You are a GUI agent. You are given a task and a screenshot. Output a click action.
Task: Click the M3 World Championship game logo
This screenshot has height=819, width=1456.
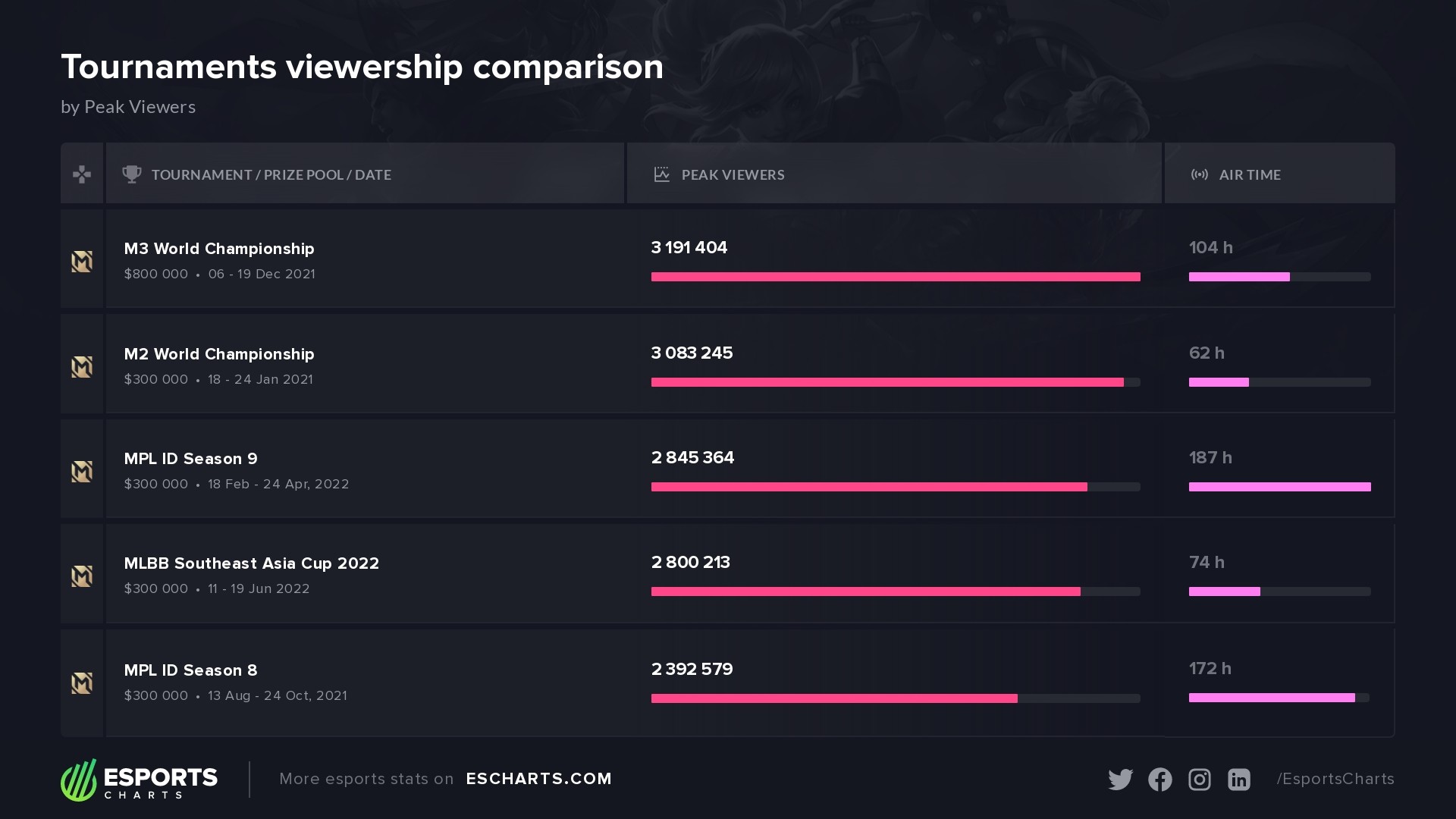(x=82, y=262)
